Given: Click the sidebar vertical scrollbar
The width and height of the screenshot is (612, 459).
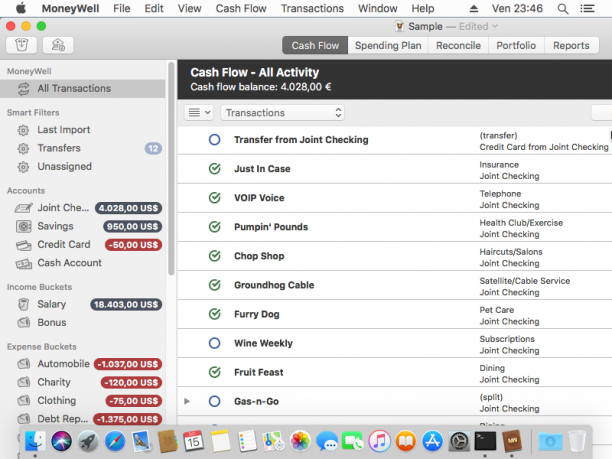Looking at the screenshot, I should click(x=171, y=169).
